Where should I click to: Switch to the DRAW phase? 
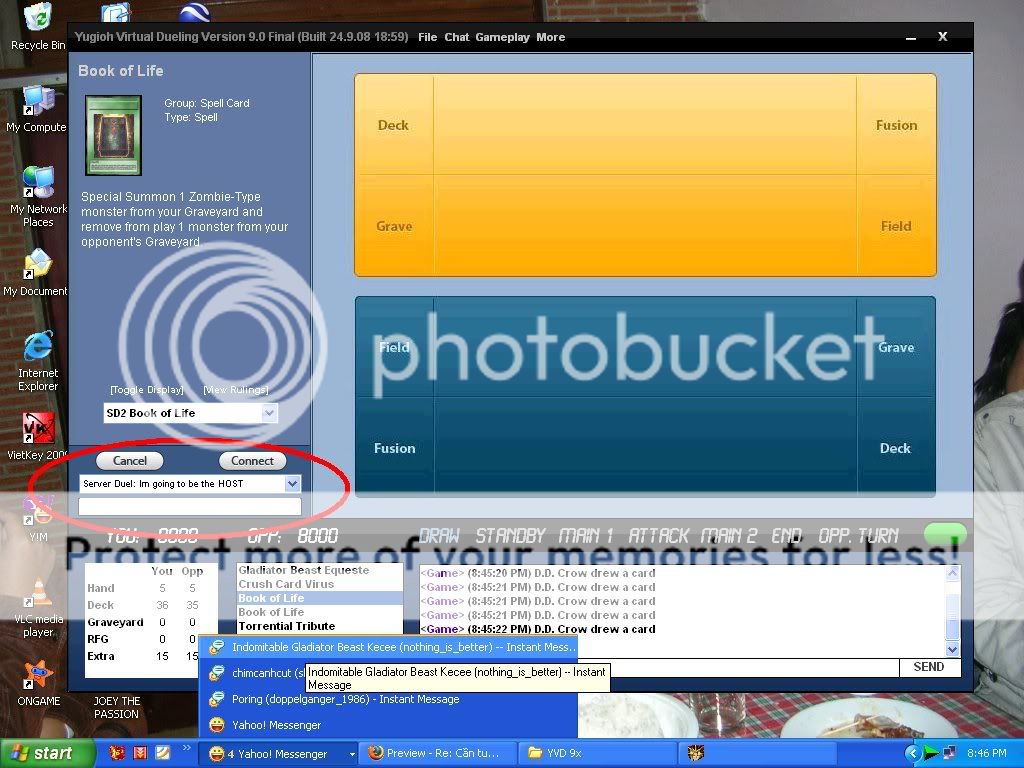pyautogui.click(x=439, y=536)
